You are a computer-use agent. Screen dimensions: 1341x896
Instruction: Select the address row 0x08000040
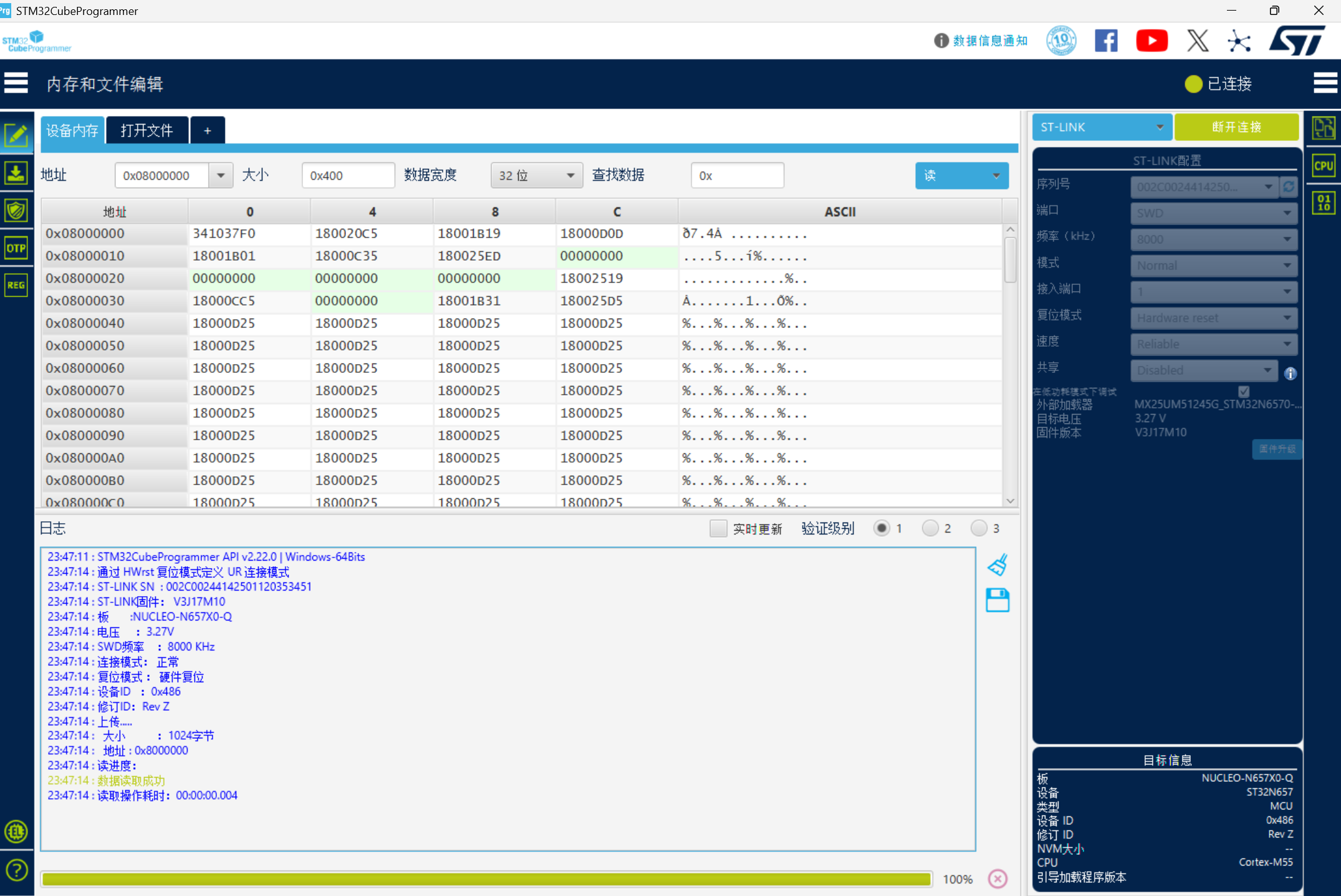(x=115, y=324)
